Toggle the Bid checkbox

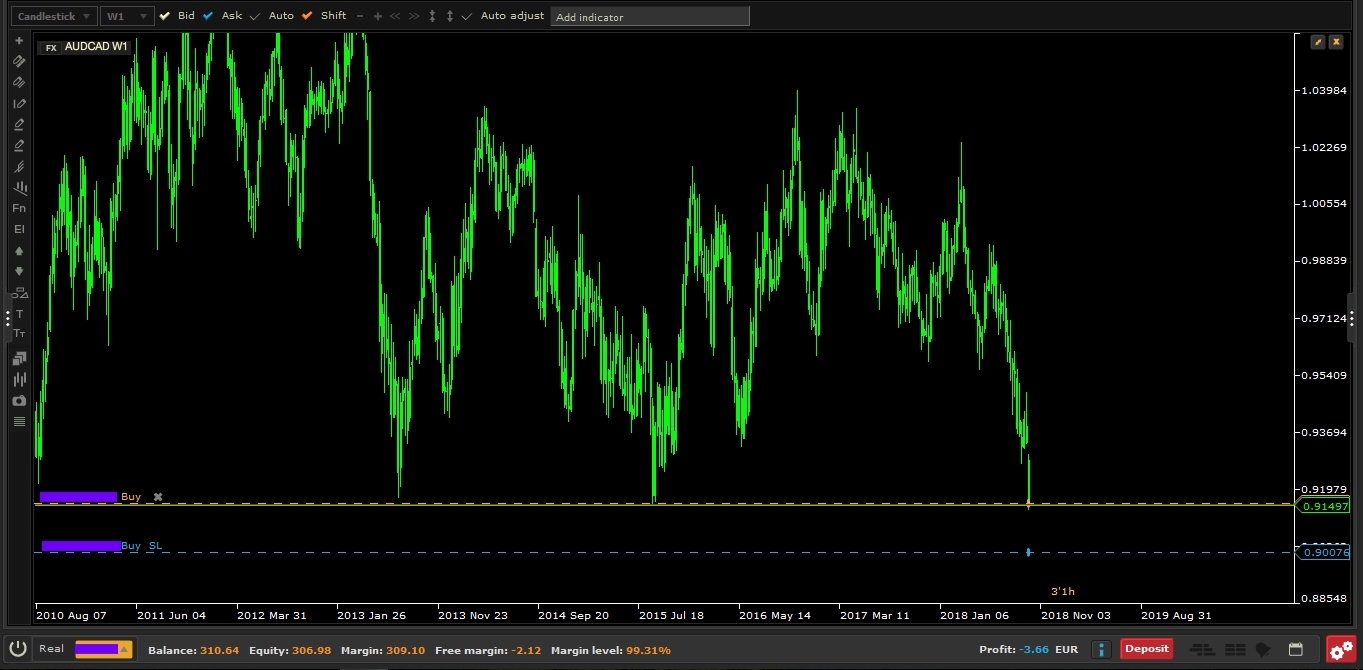165,16
